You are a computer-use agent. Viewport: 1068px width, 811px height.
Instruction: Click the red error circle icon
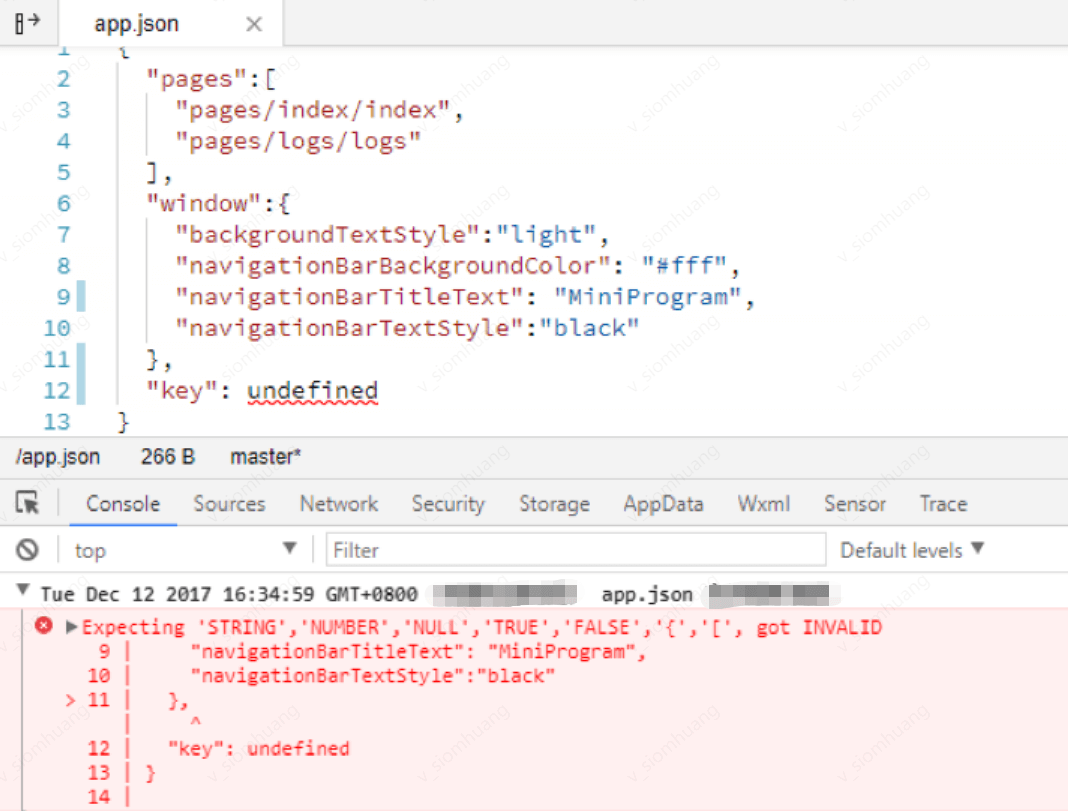click(44, 625)
